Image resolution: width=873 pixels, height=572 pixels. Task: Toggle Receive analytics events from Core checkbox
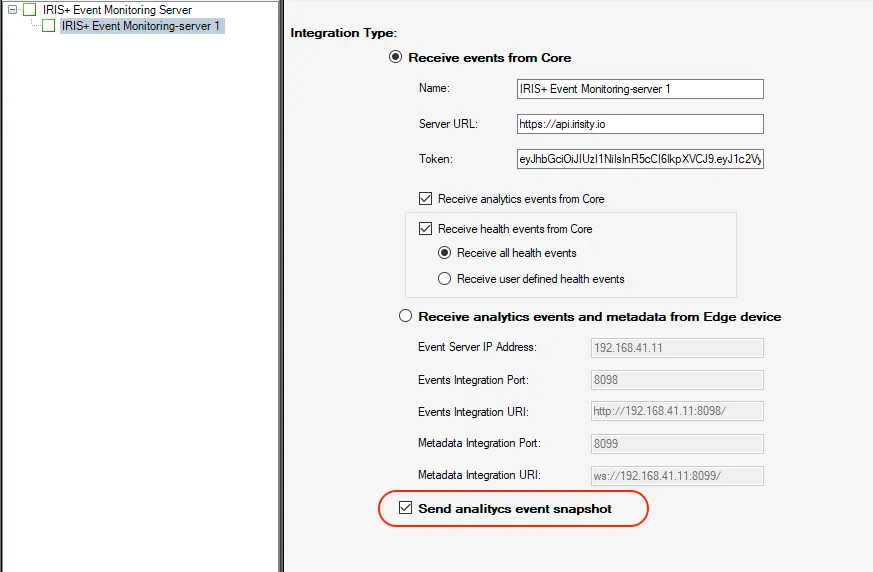425,199
